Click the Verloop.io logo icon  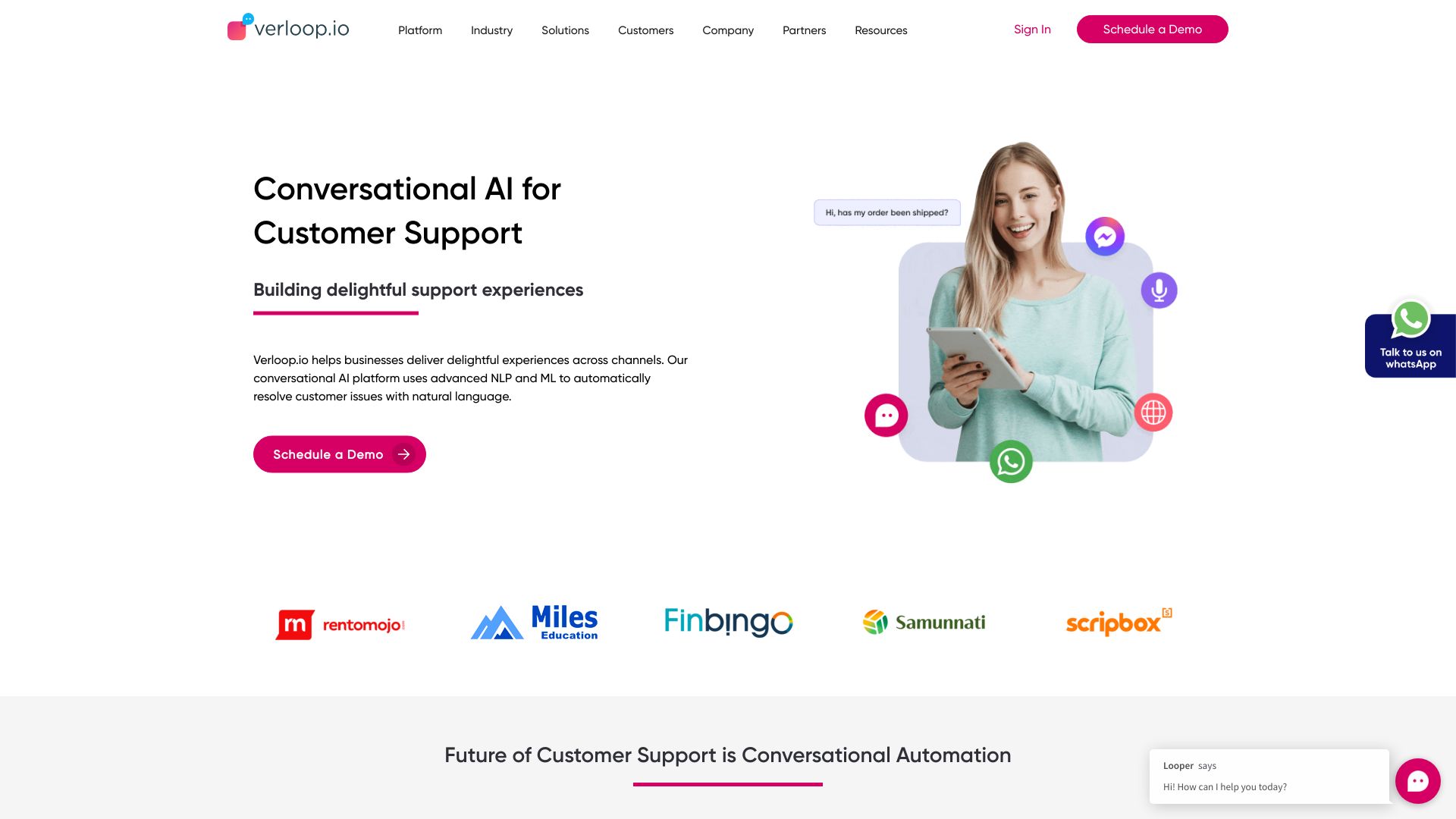tap(238, 27)
